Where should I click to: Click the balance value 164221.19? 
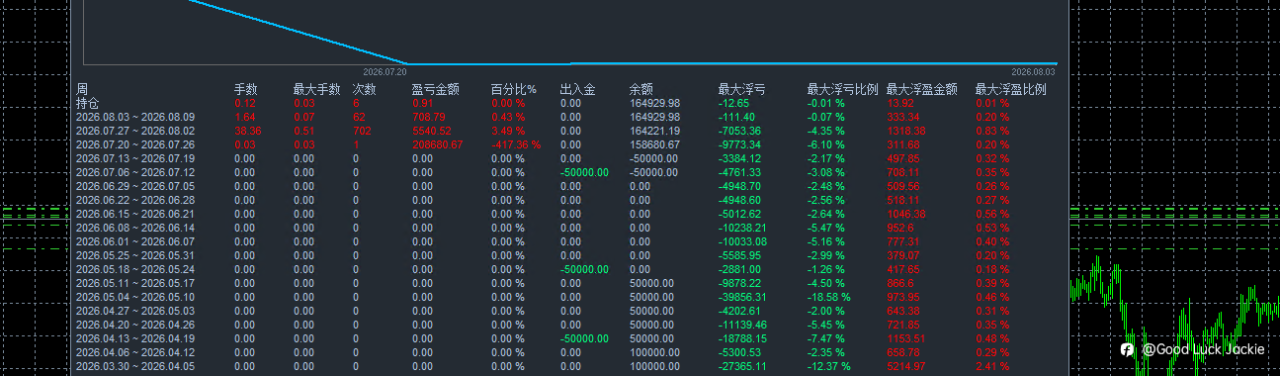point(655,131)
